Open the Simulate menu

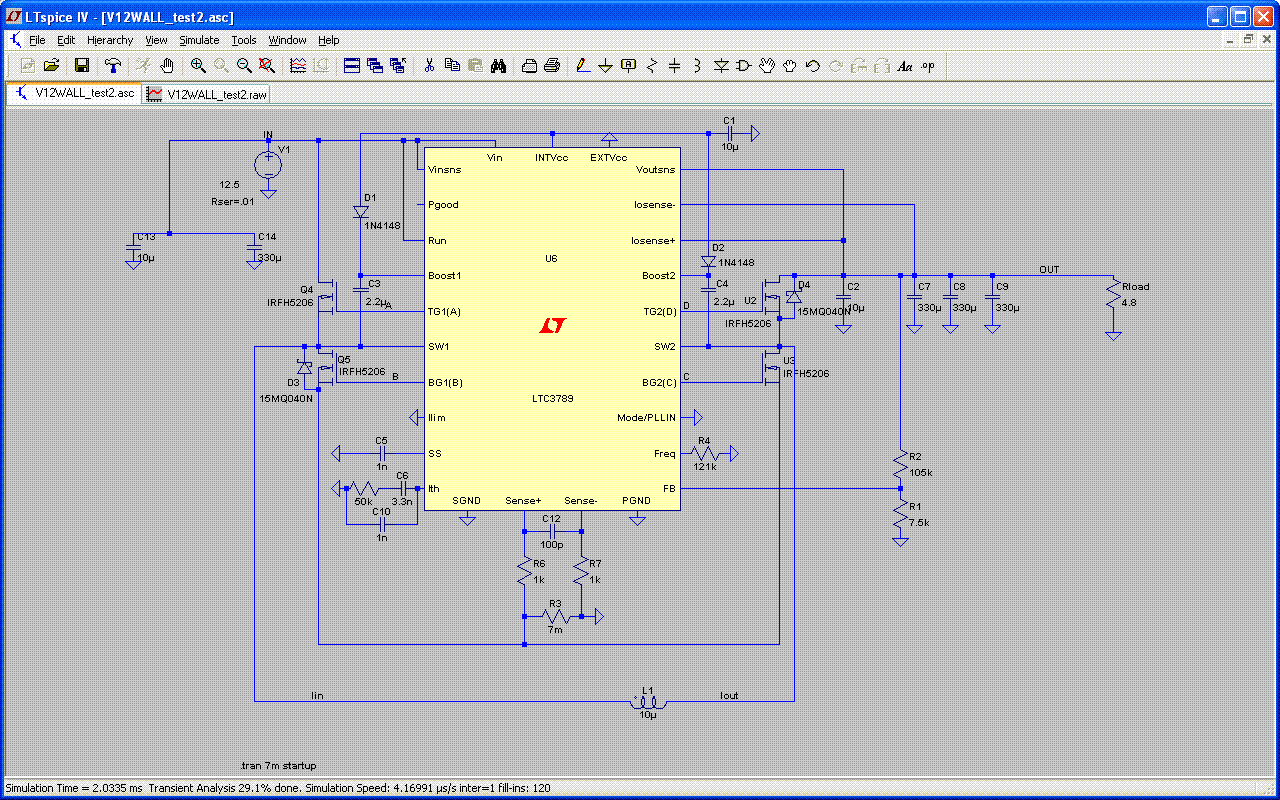[199, 40]
